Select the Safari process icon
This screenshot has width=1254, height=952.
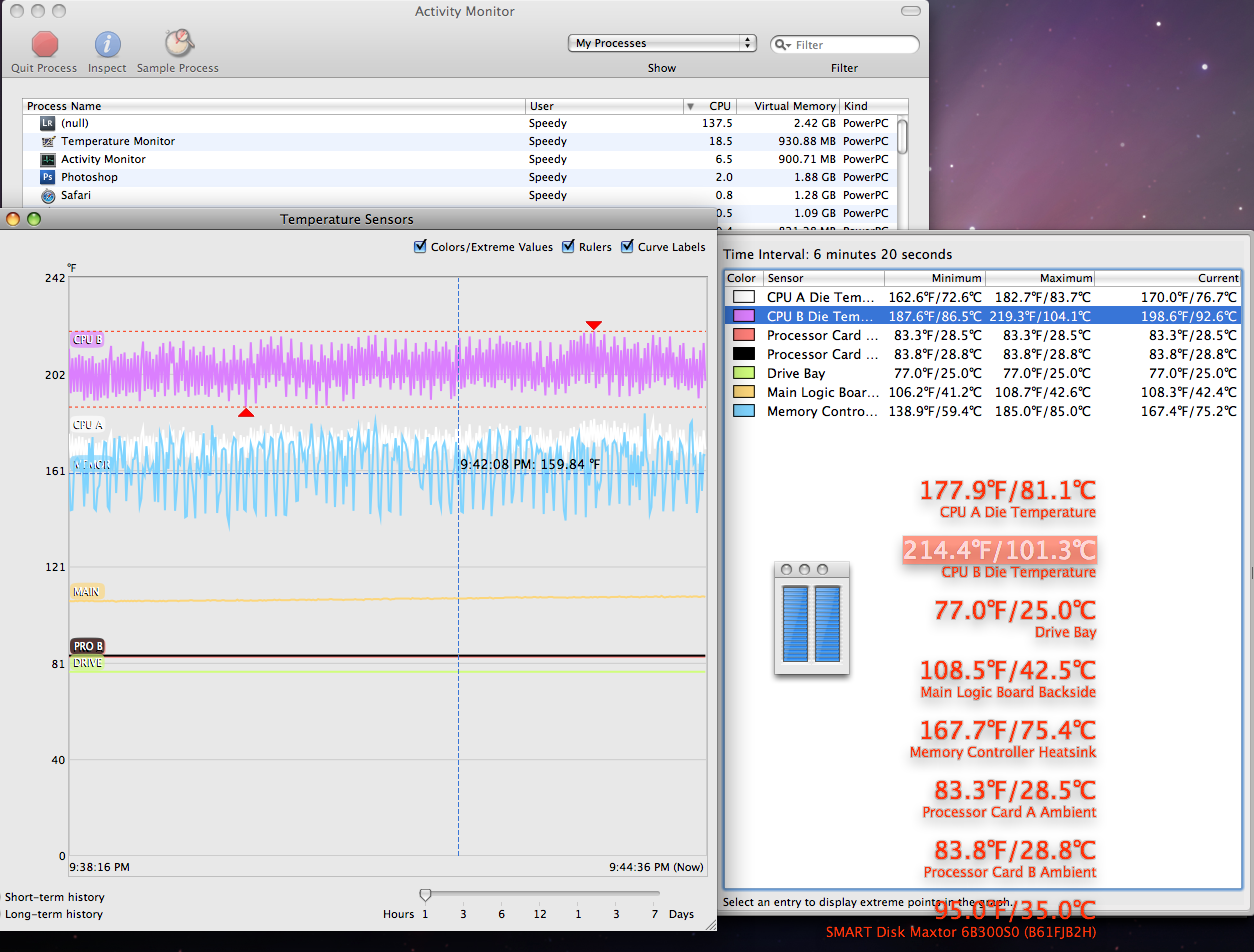coord(48,195)
